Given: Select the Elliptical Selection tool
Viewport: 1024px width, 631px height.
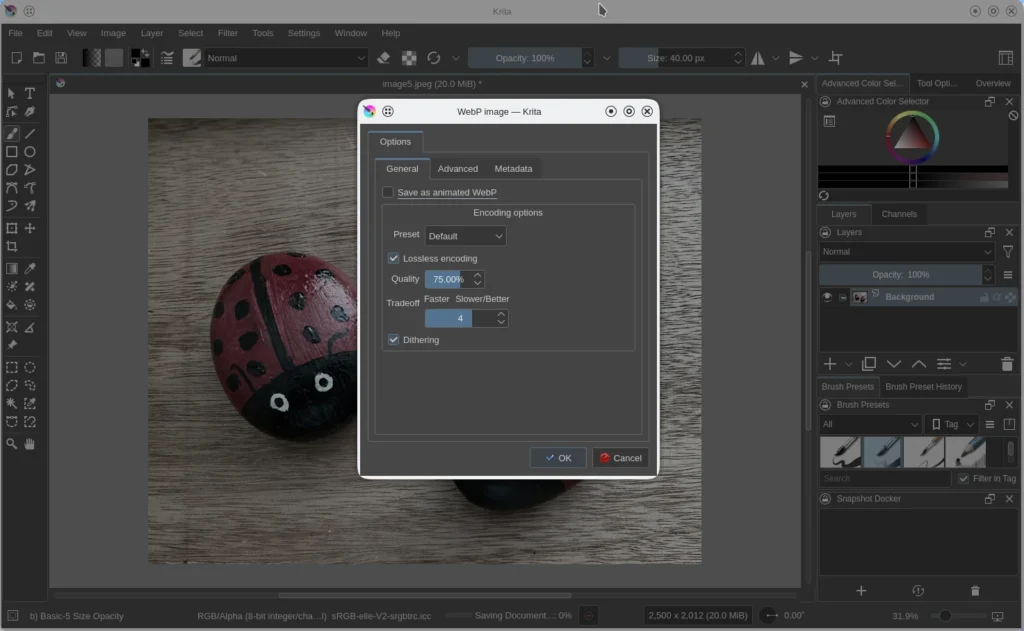Looking at the screenshot, I should [x=29, y=367].
